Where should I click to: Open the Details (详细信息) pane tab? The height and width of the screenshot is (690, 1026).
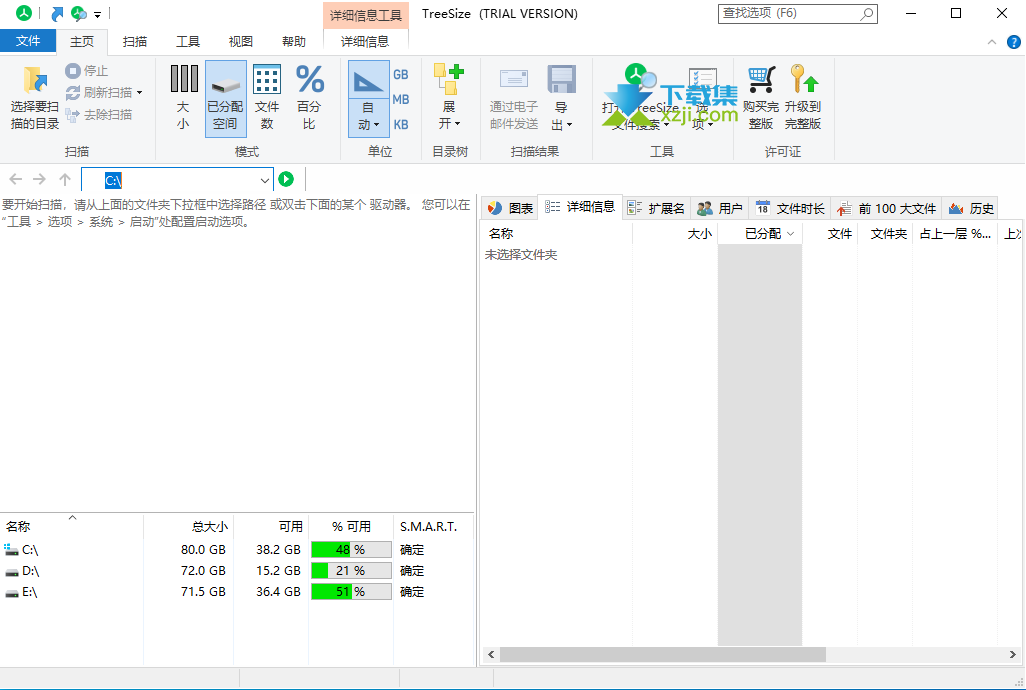point(580,207)
